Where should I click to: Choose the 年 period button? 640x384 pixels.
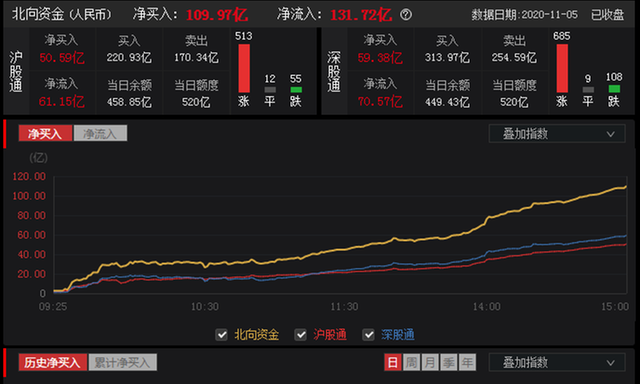point(467,362)
